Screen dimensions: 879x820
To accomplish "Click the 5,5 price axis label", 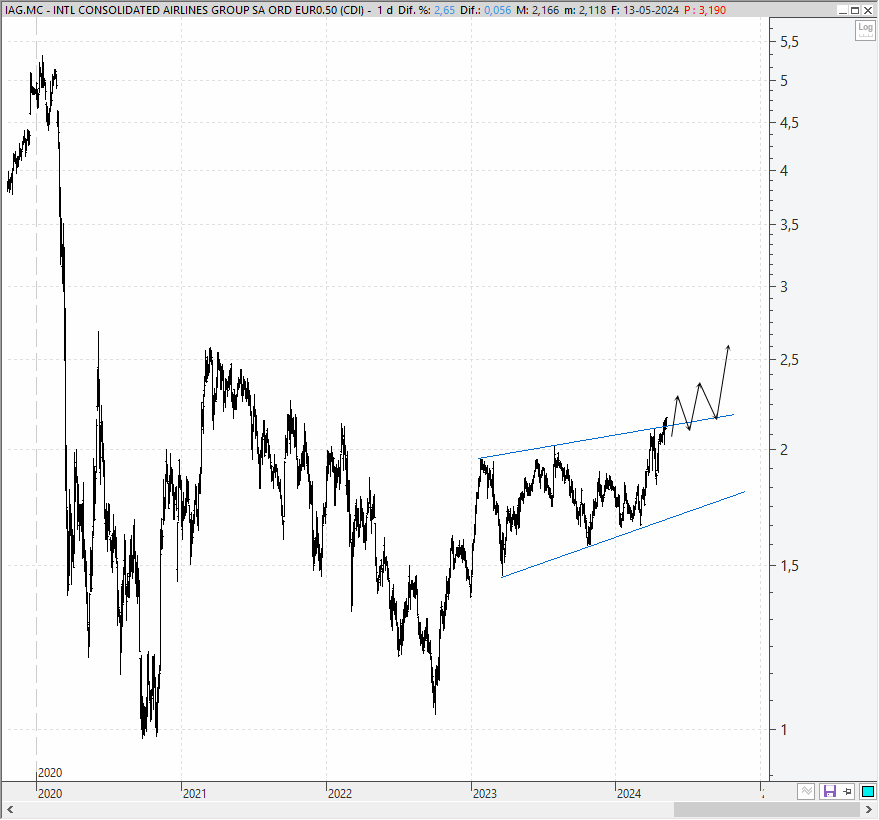I will click(789, 41).
